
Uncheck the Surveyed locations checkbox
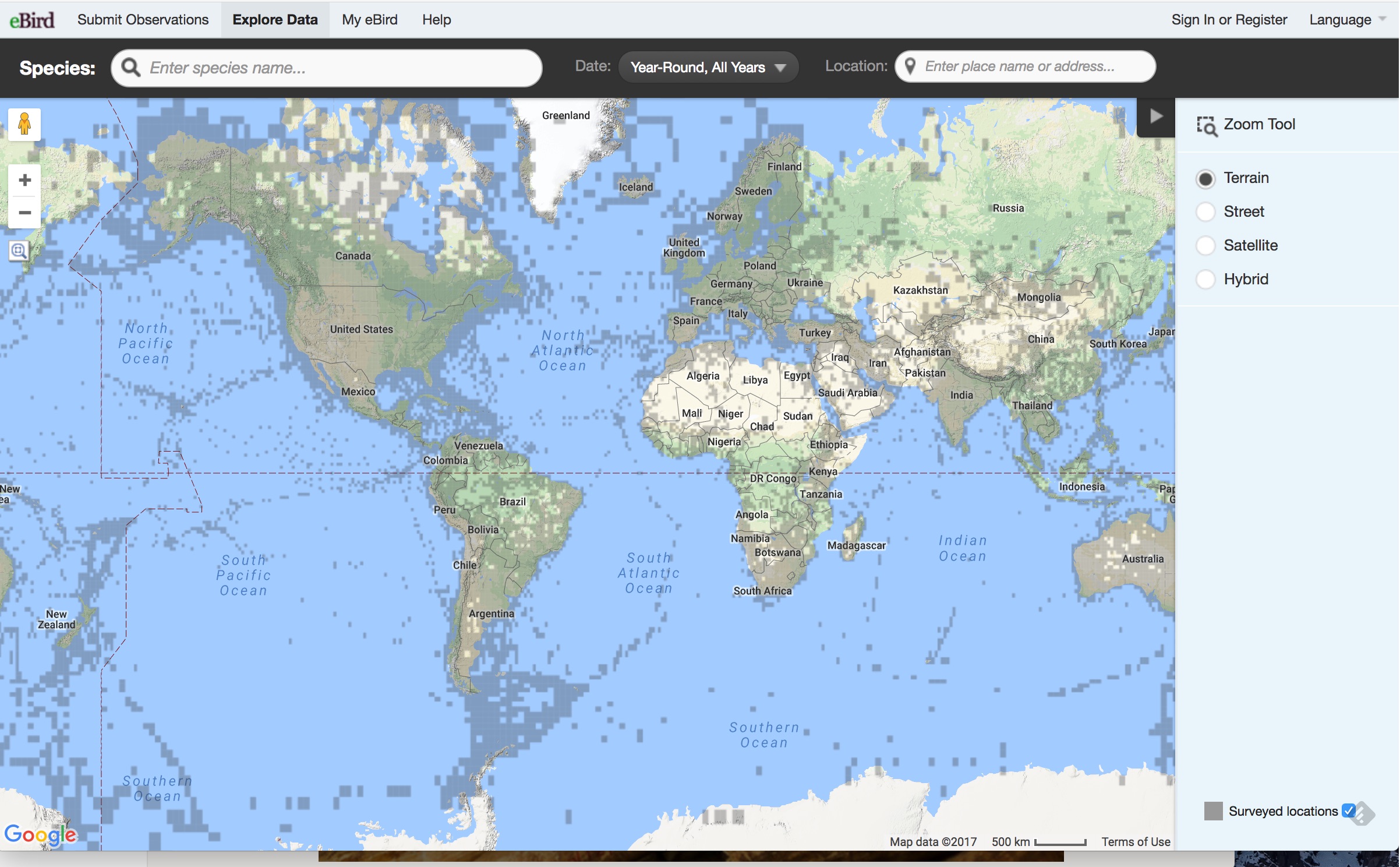[1348, 810]
